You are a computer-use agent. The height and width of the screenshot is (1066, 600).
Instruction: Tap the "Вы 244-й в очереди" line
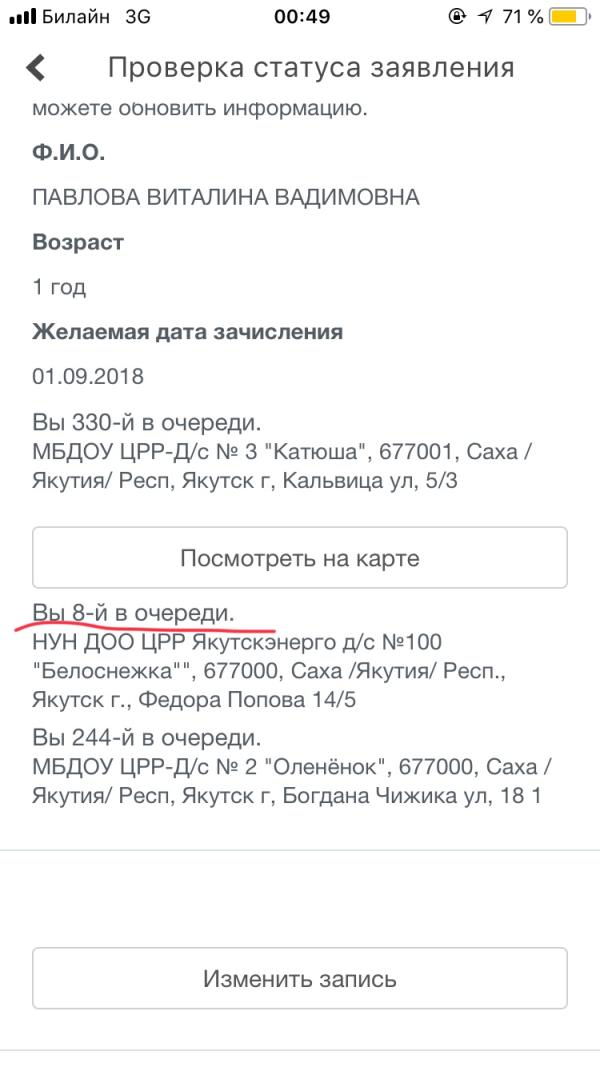[147, 739]
